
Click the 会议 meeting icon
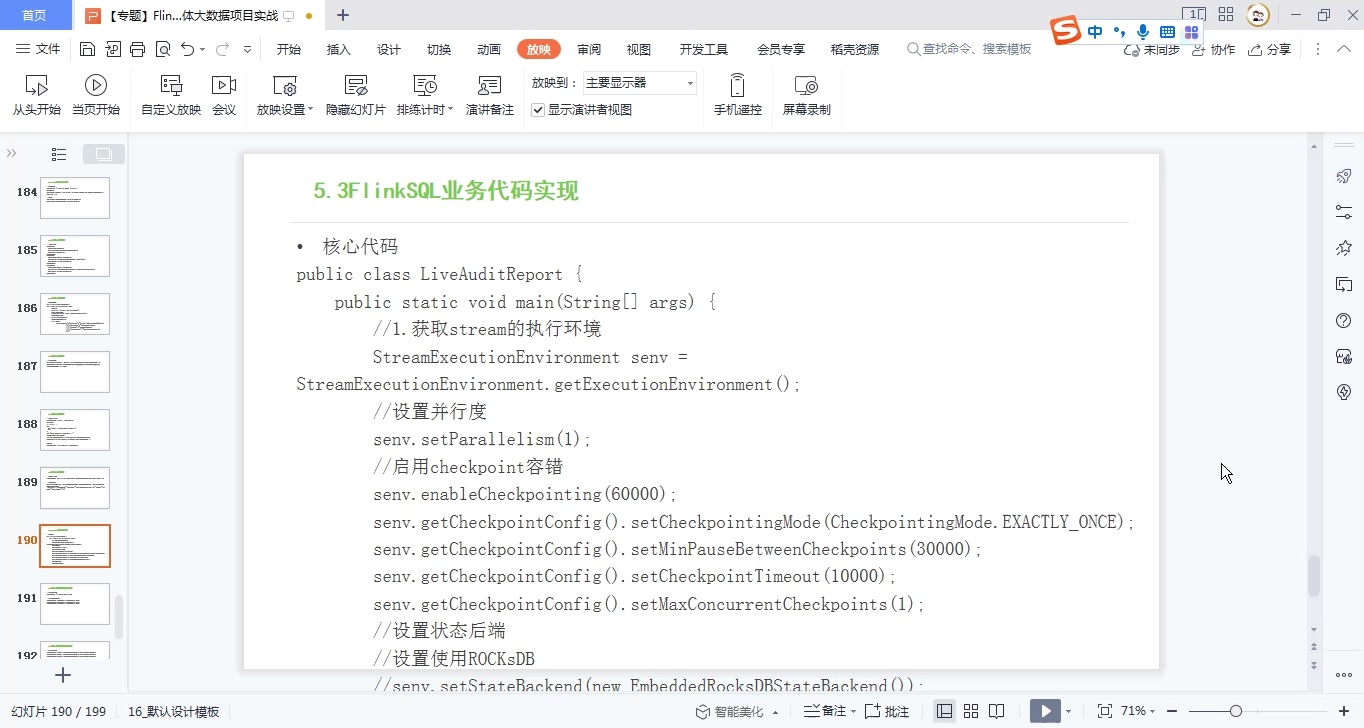224,95
